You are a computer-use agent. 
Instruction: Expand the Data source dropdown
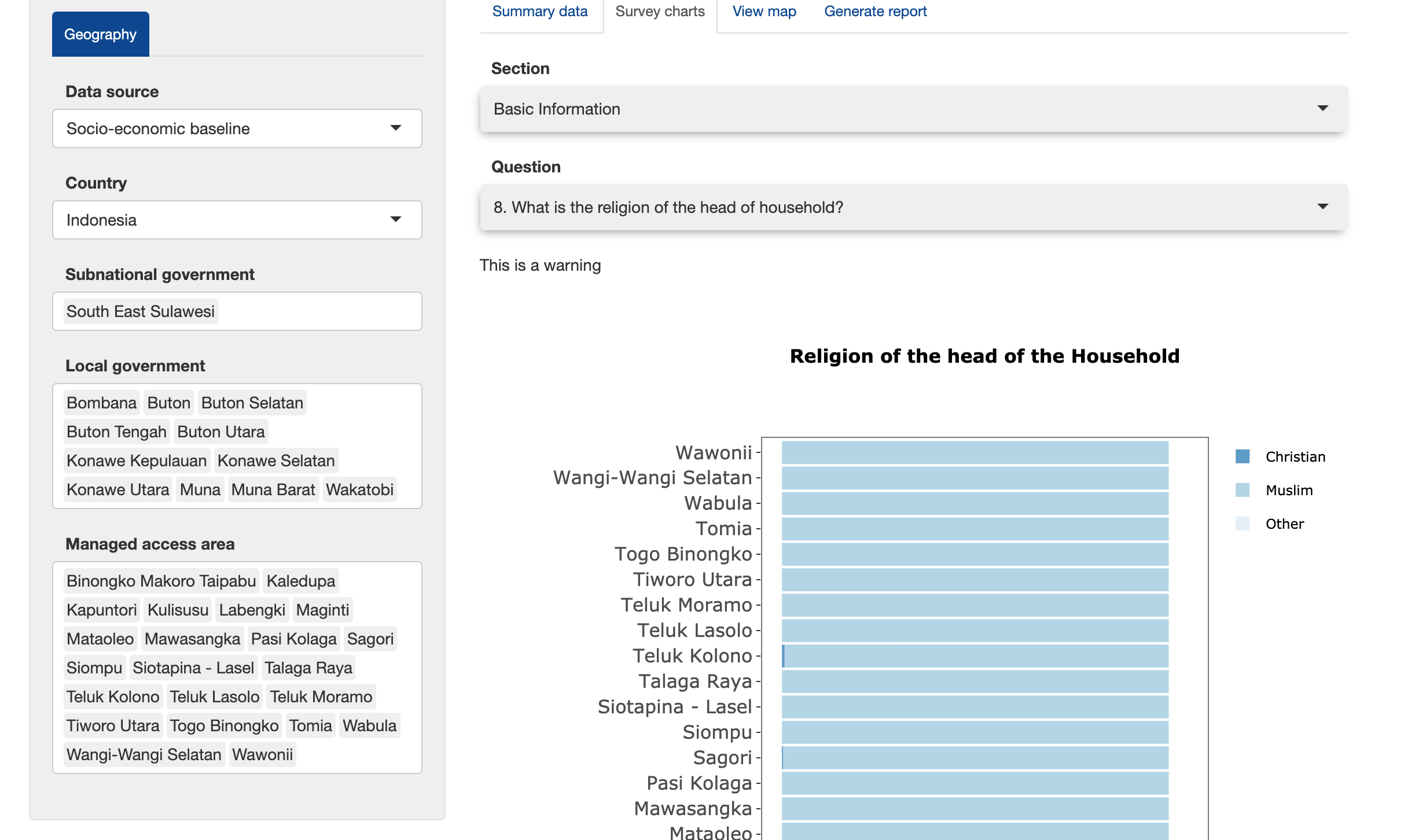click(237, 128)
